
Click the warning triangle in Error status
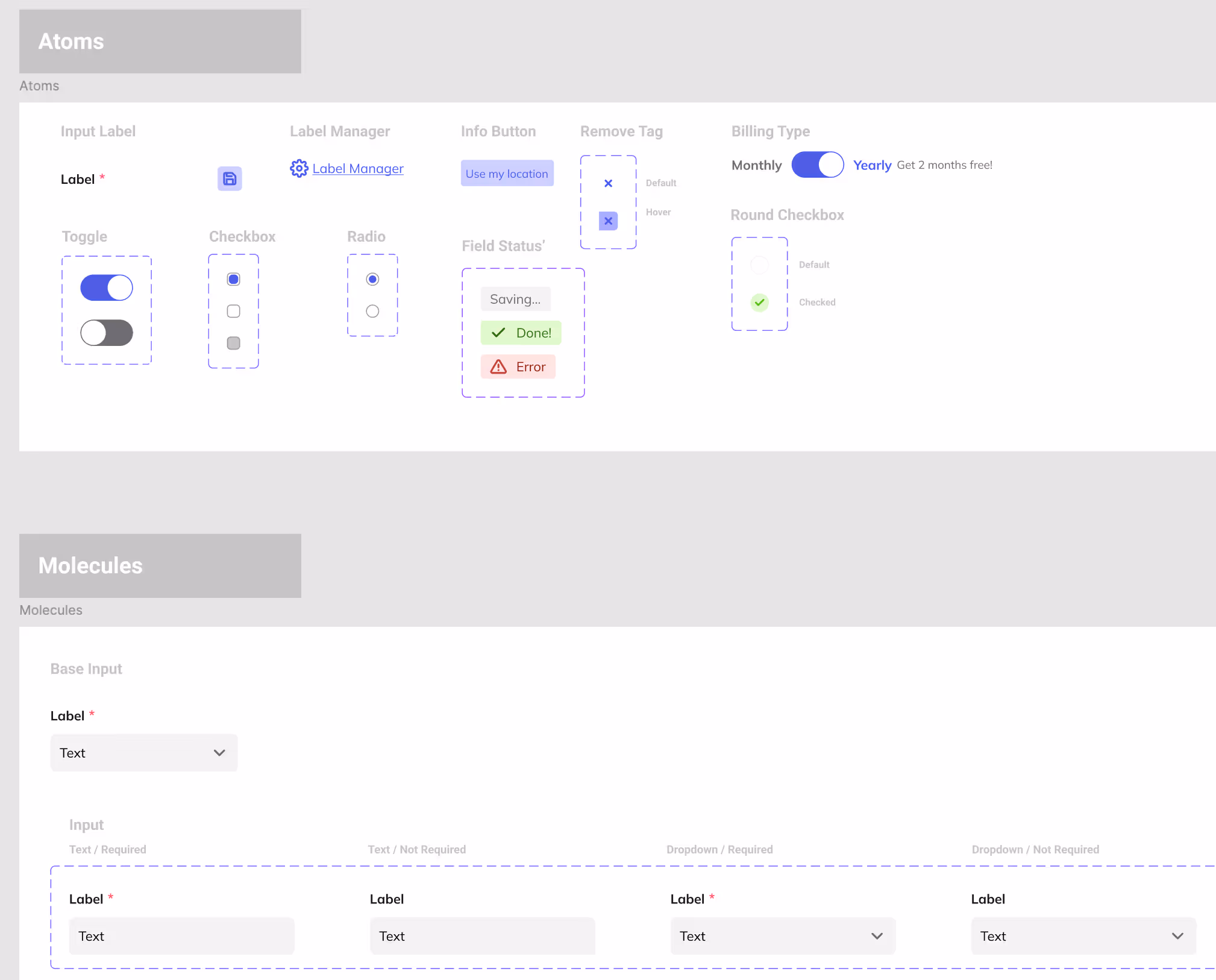click(x=498, y=366)
